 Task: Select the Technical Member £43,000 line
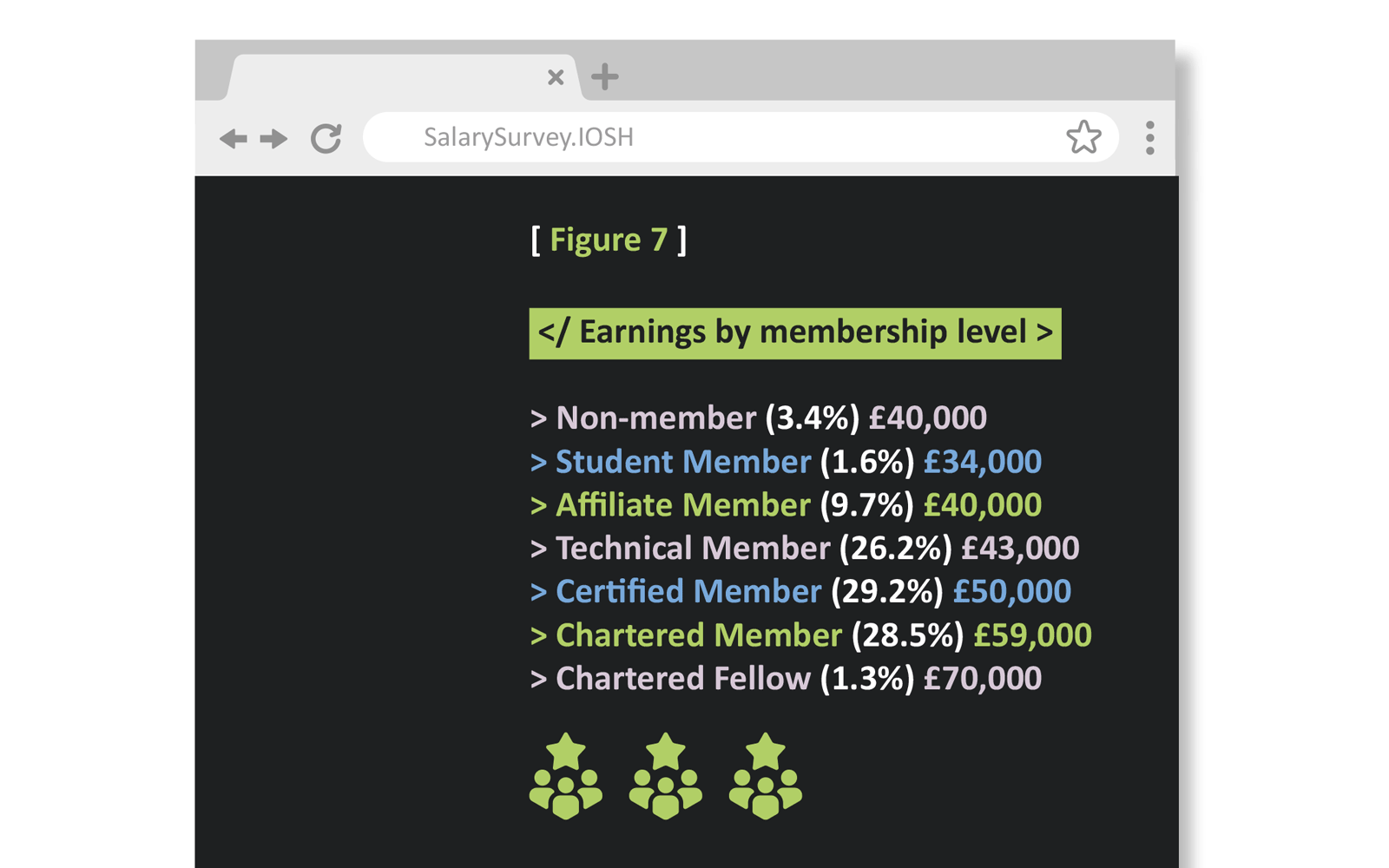coord(805,549)
